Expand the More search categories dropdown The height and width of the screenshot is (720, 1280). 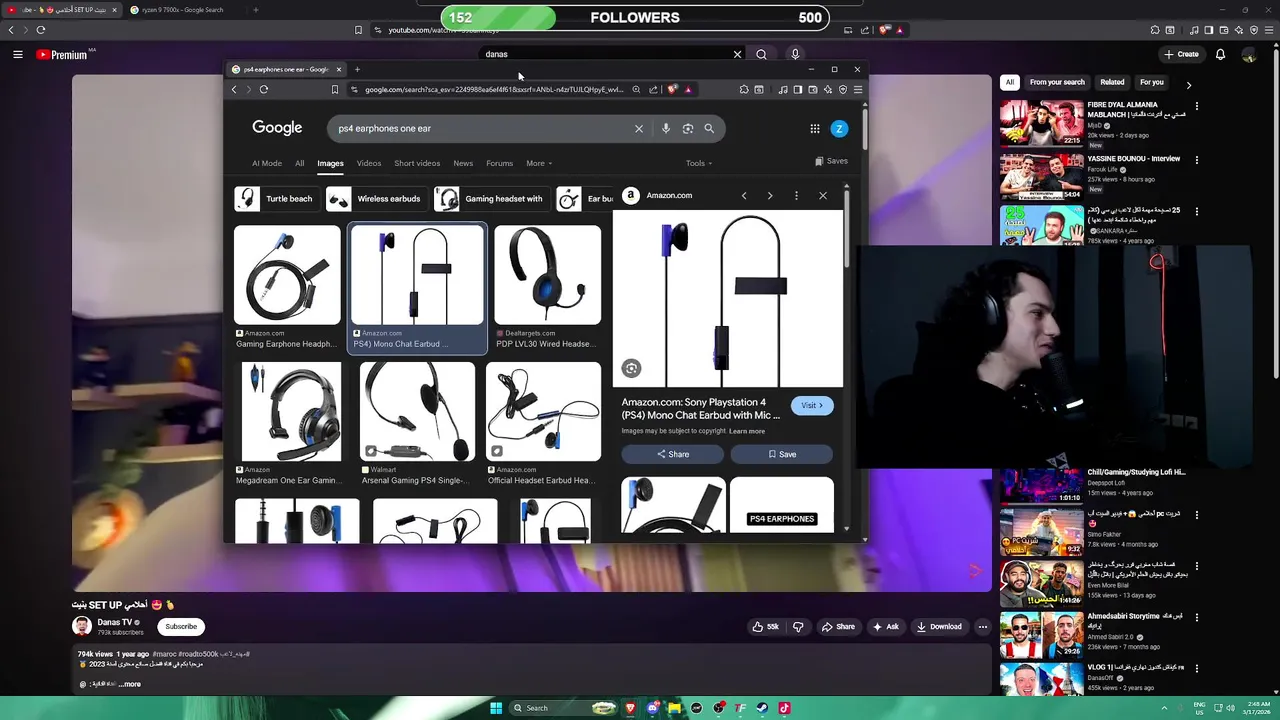tap(539, 163)
